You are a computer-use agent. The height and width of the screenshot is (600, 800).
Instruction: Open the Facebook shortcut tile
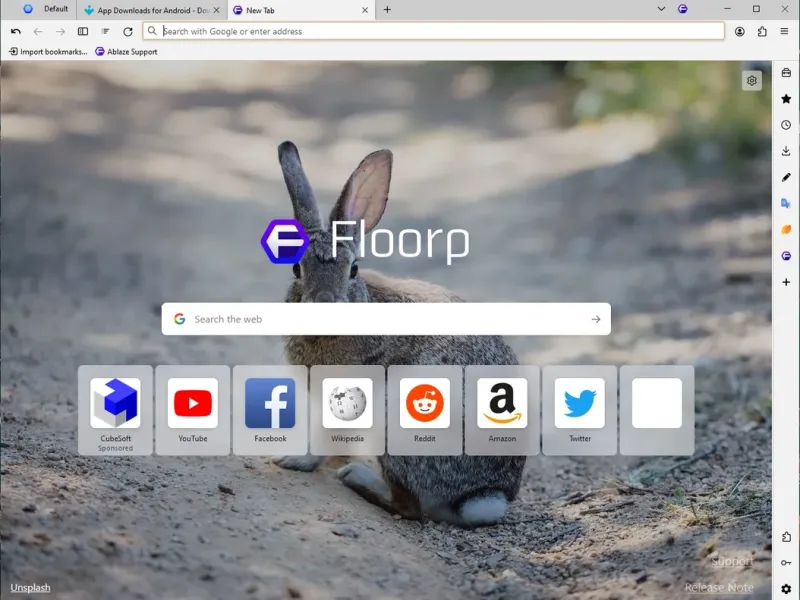tap(270, 410)
